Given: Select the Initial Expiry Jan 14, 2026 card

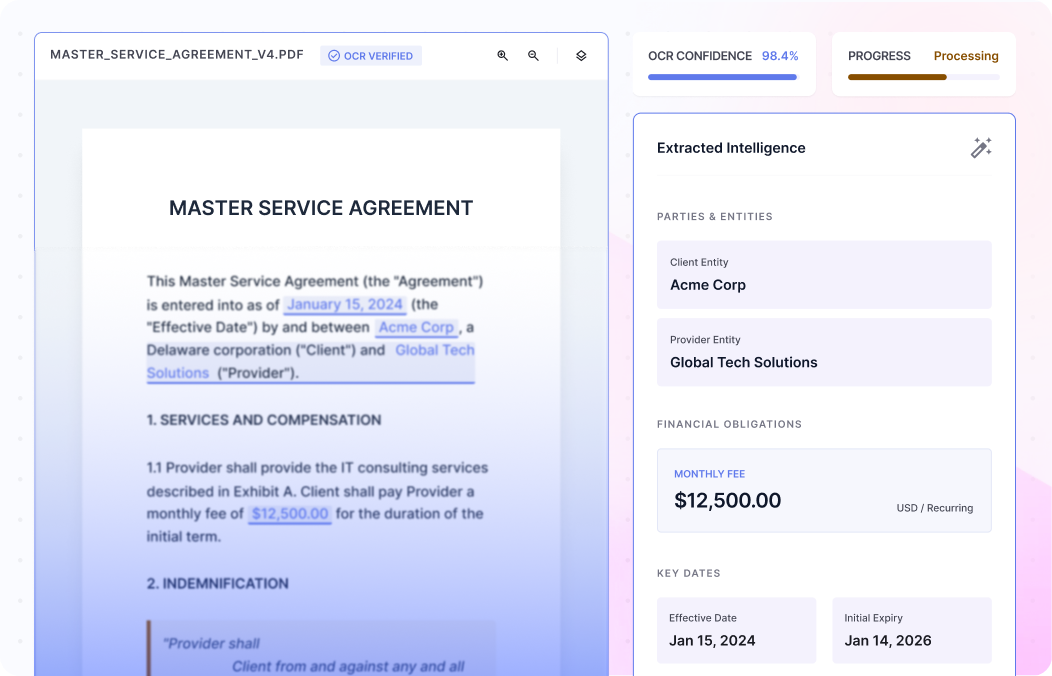Looking at the screenshot, I should tap(912, 630).
